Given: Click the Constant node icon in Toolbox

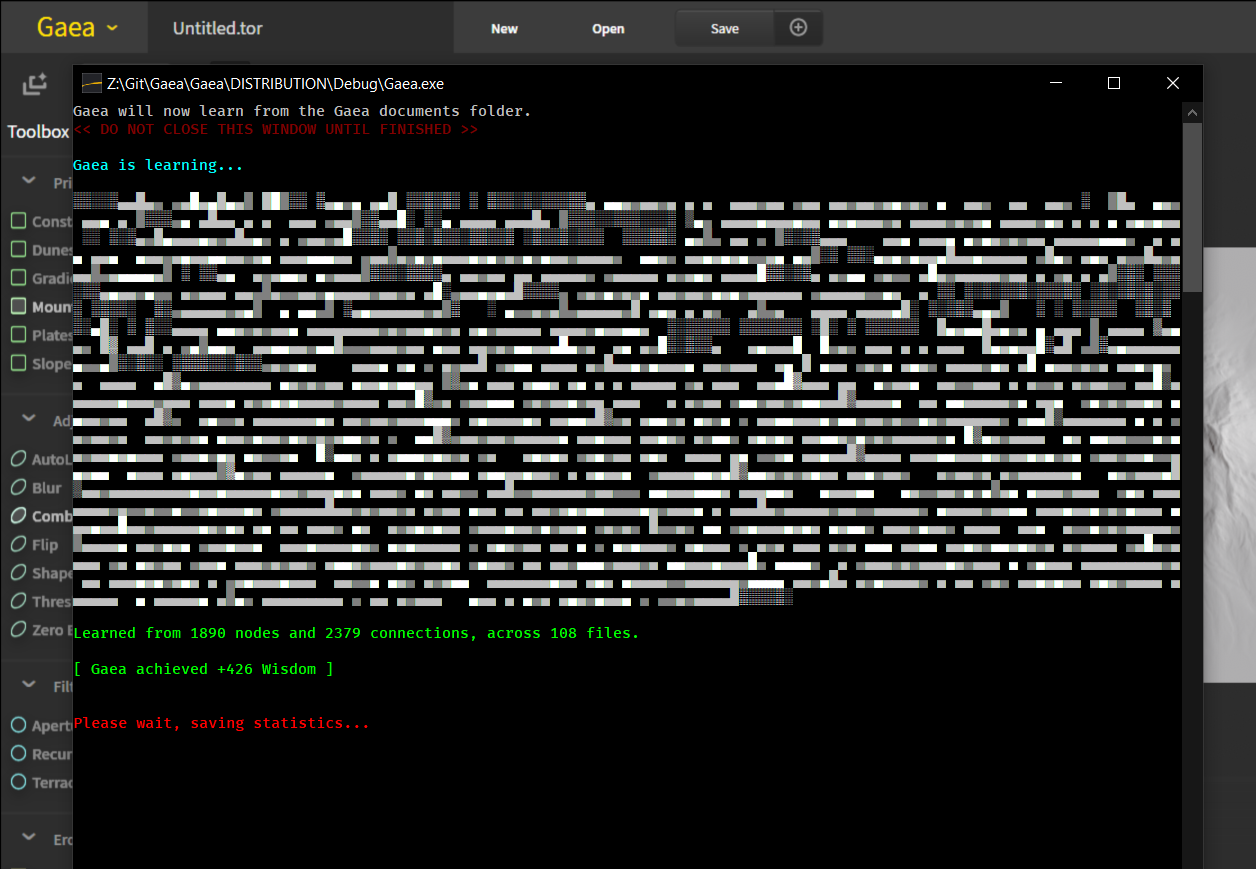Looking at the screenshot, I should pos(18,221).
